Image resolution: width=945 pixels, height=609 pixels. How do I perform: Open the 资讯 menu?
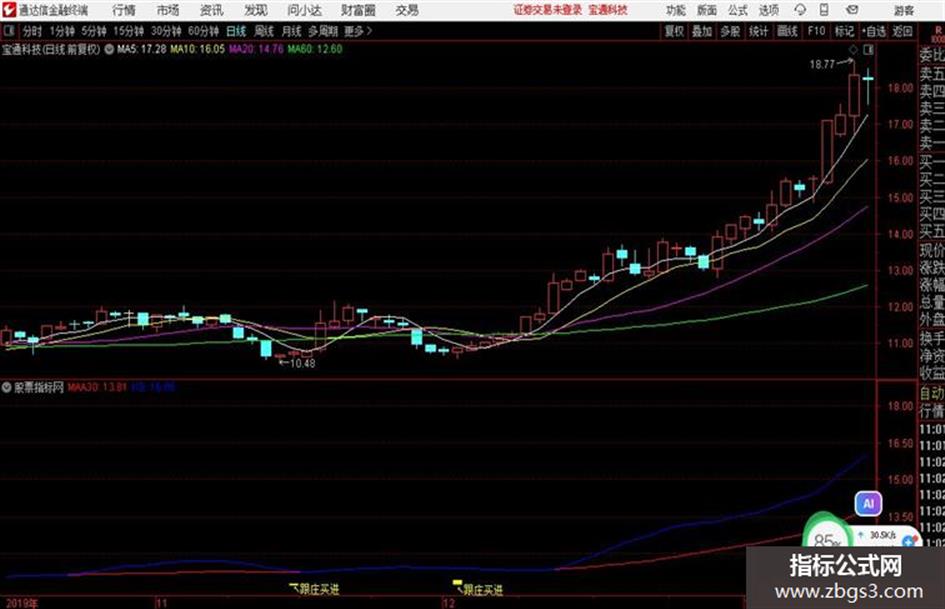point(212,10)
